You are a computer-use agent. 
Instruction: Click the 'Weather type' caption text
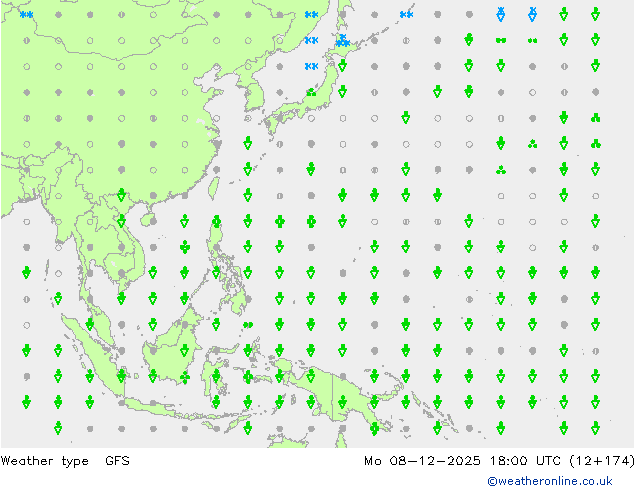point(44,461)
